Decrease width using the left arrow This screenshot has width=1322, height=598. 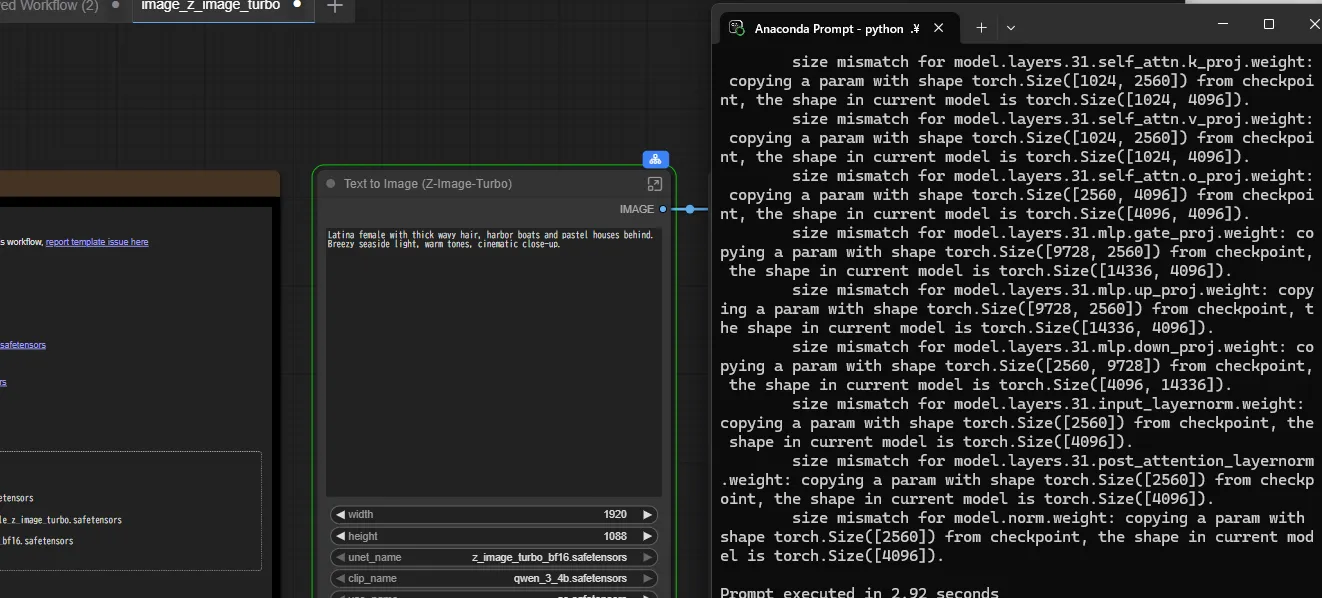(x=340, y=515)
